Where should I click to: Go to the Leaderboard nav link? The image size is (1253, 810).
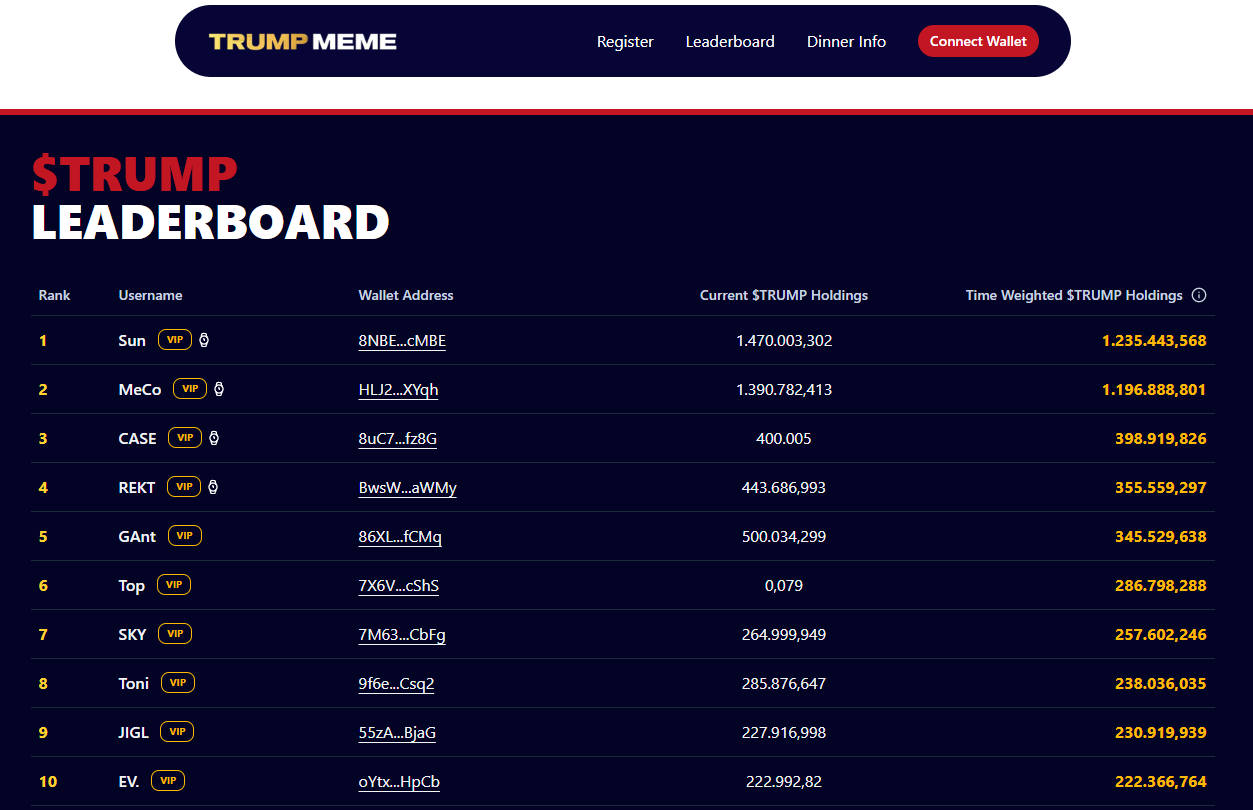(x=730, y=41)
